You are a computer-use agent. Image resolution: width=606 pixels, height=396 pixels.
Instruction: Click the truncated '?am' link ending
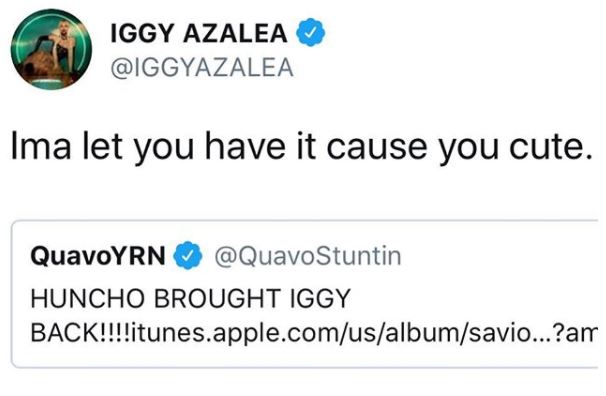coord(575,333)
